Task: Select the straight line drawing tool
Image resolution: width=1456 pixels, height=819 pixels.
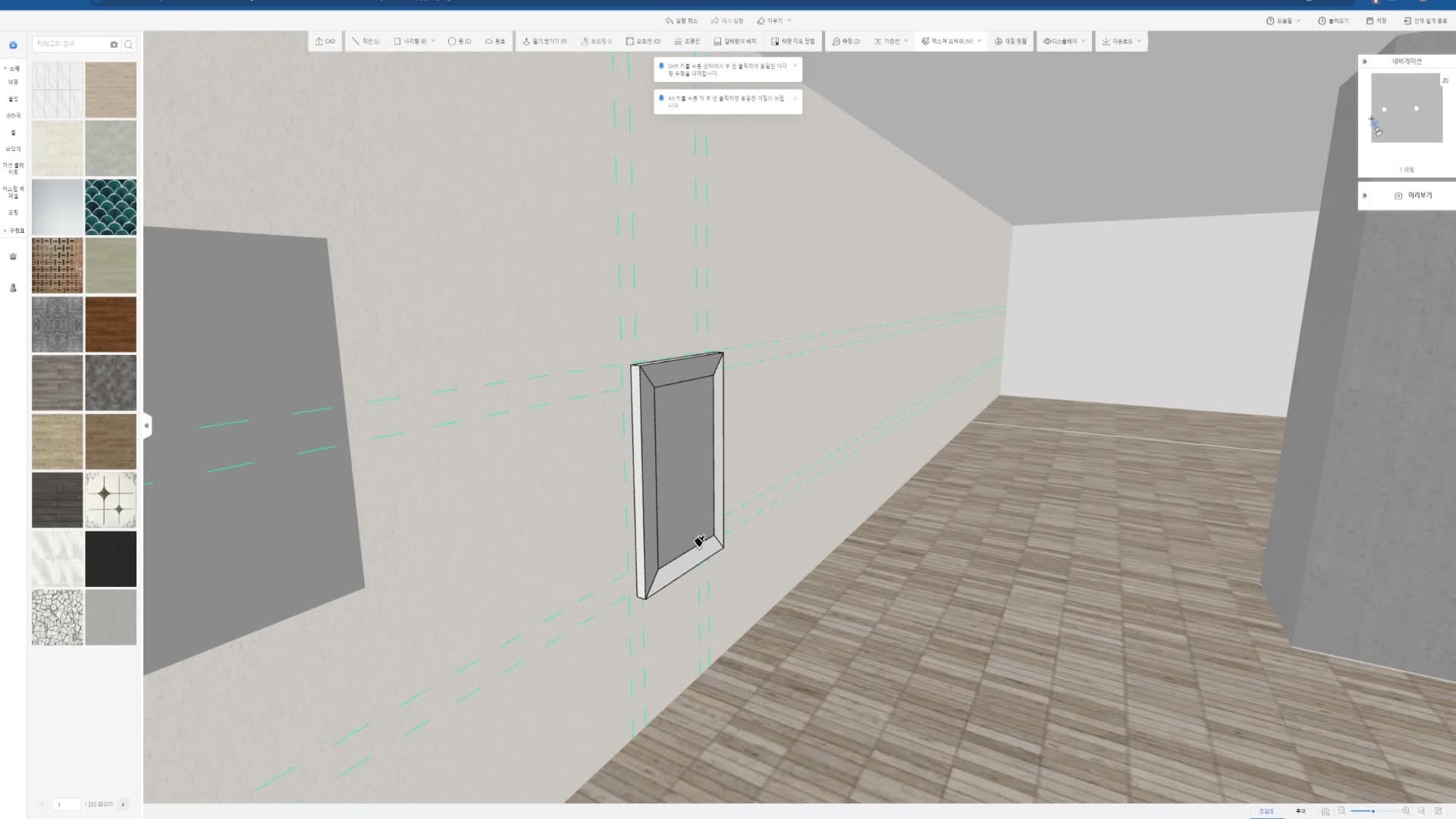Action: coord(366,42)
